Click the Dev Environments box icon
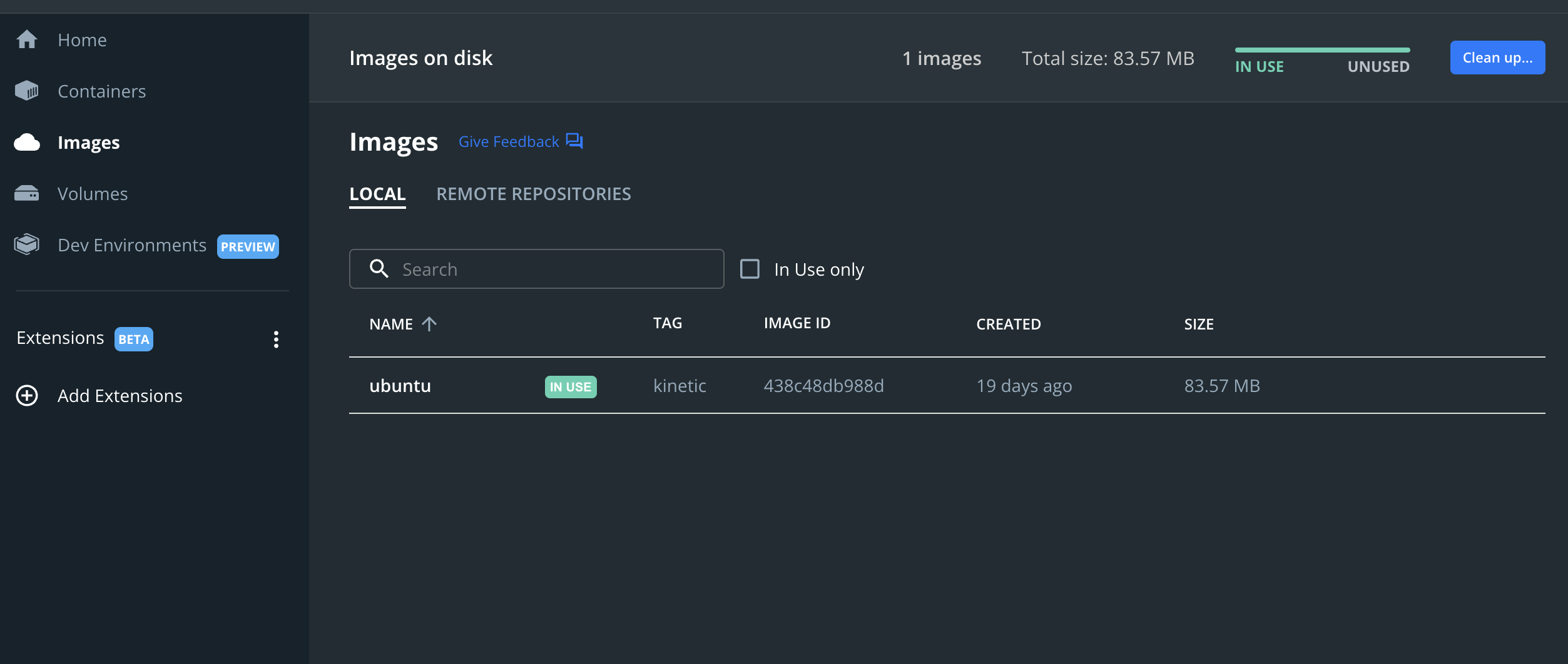Viewport: 1568px width, 664px height. point(27,244)
